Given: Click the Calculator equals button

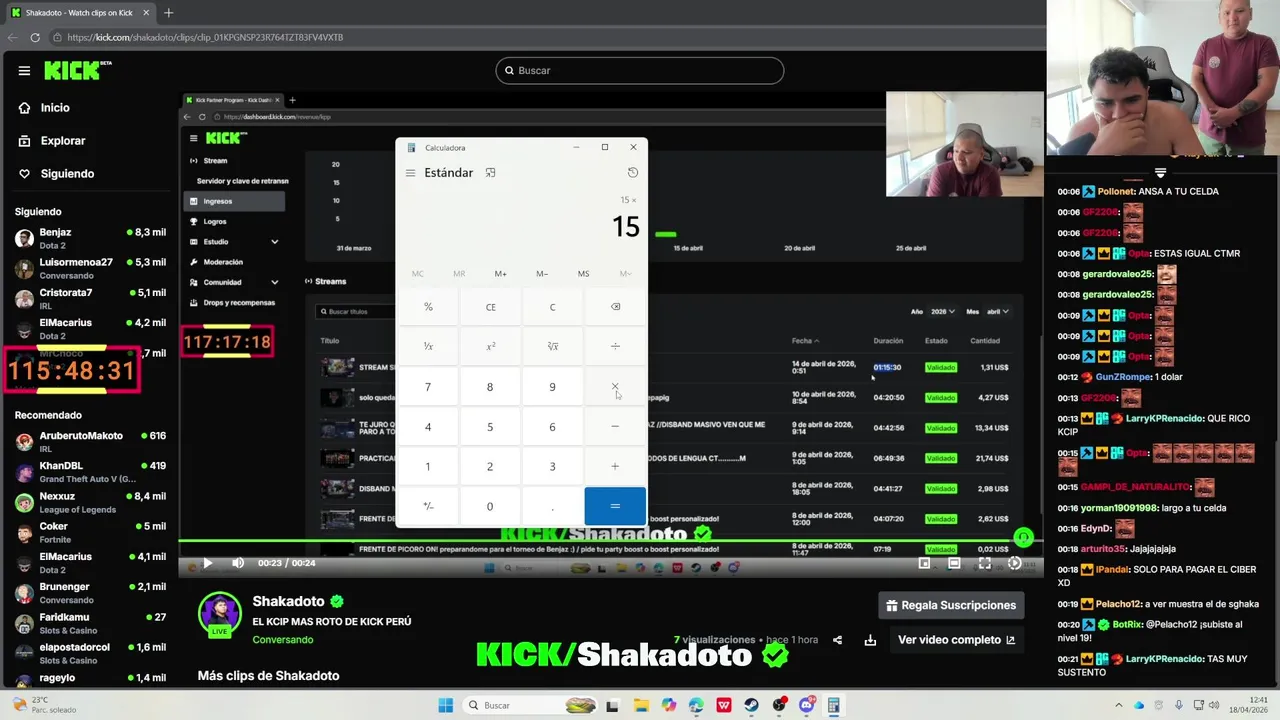Looking at the screenshot, I should pos(615,506).
